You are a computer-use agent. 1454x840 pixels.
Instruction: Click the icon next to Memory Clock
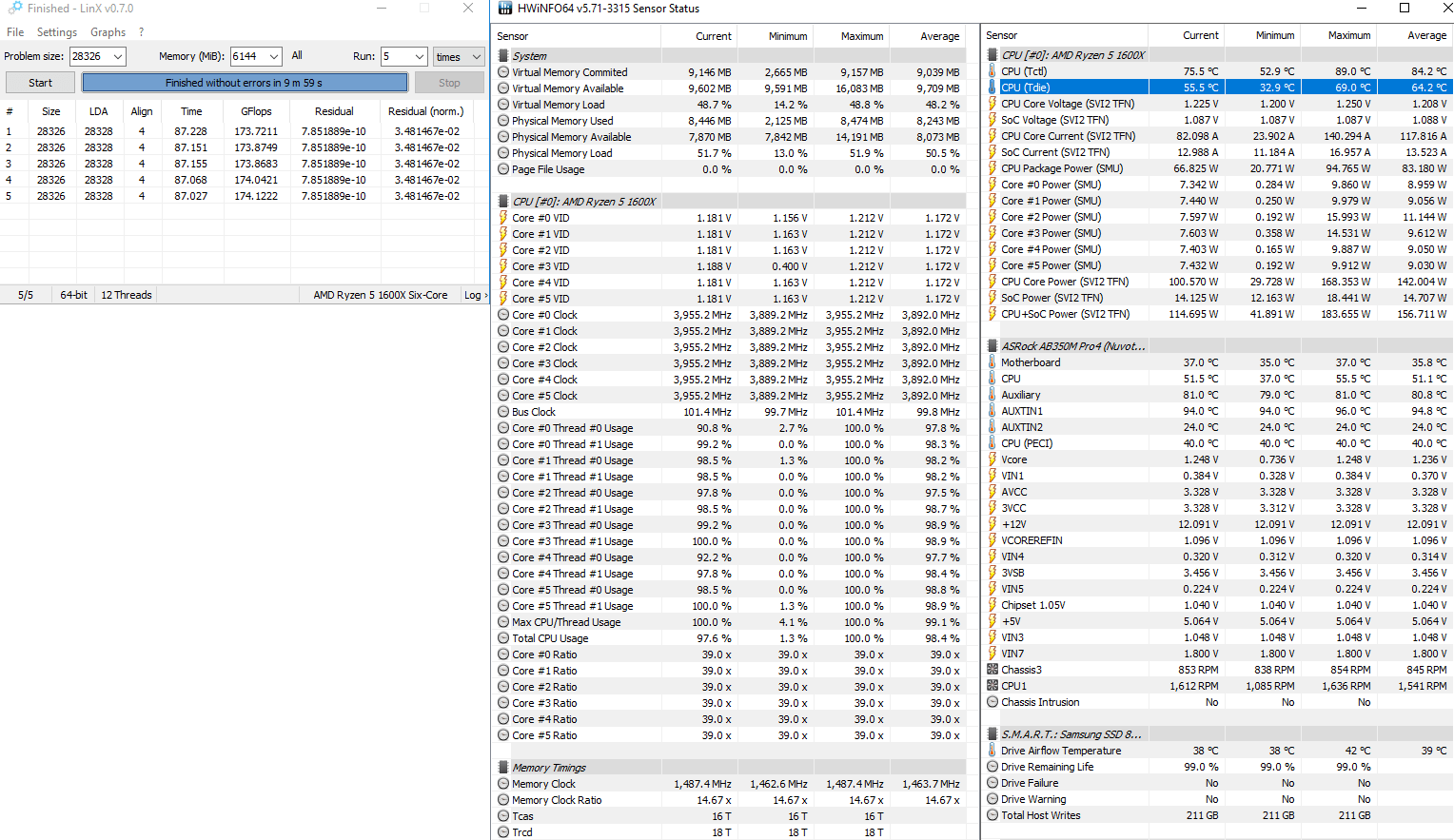pyautogui.click(x=503, y=784)
